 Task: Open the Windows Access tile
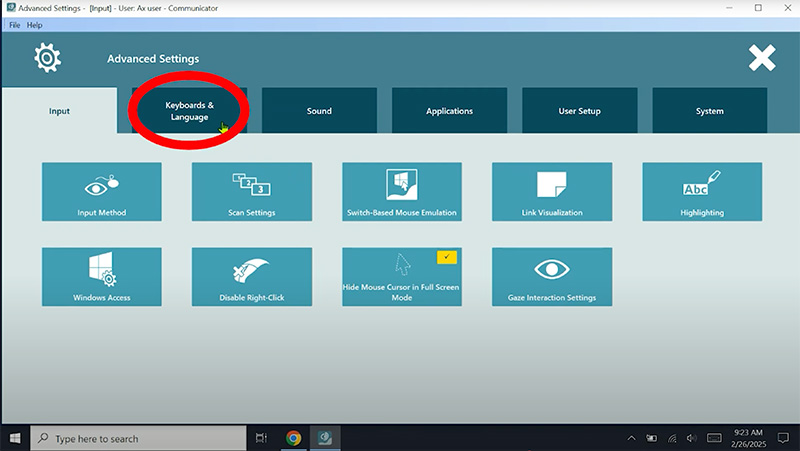[101, 277]
